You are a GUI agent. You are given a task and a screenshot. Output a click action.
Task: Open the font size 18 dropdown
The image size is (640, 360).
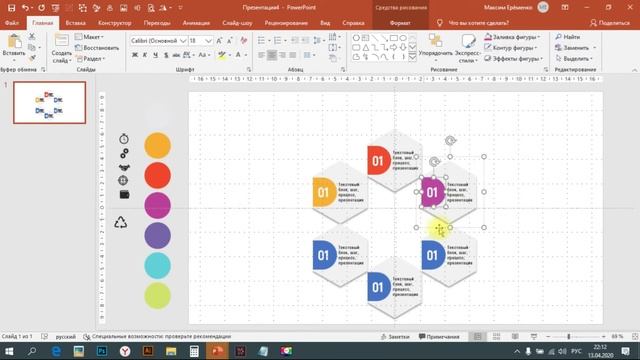tap(209, 41)
